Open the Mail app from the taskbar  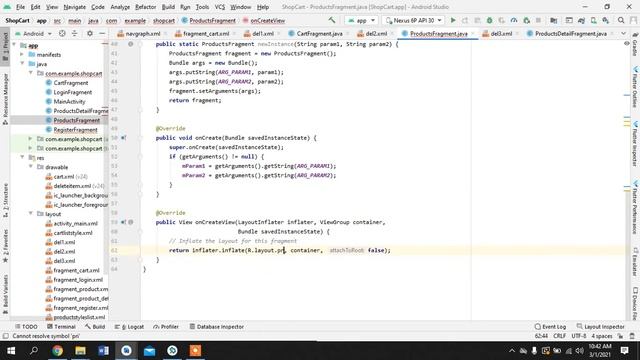149,351
